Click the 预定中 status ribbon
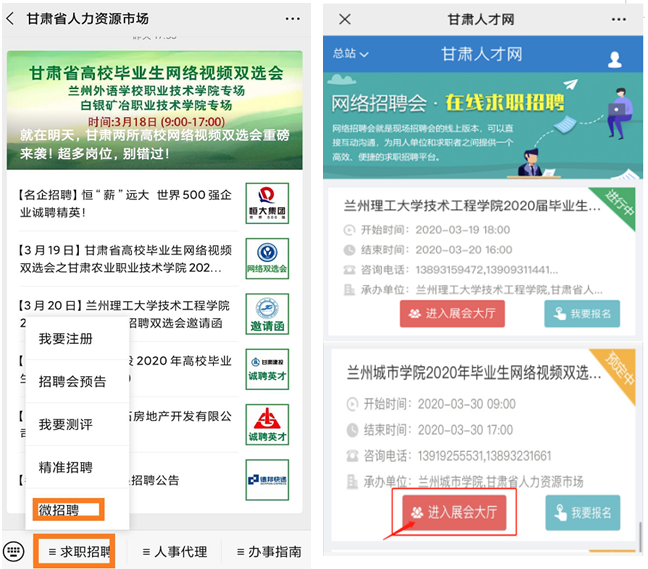 [617, 370]
